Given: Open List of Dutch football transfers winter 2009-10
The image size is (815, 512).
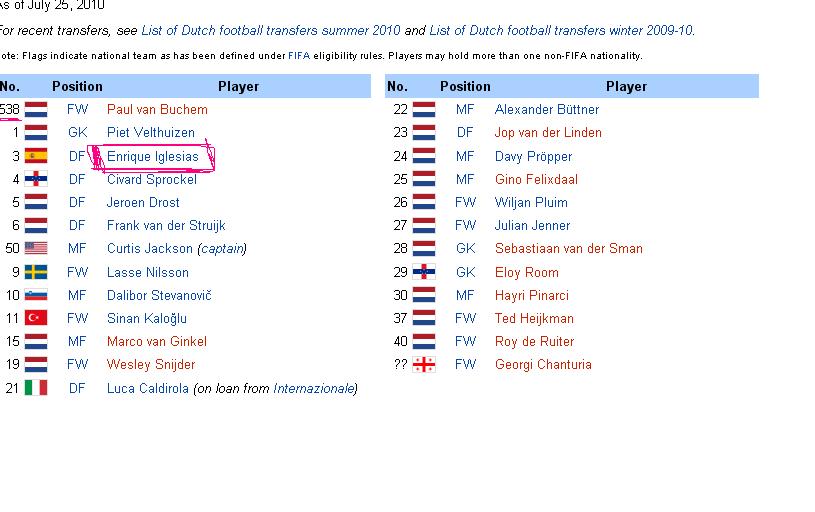Looking at the screenshot, I should [561, 31].
